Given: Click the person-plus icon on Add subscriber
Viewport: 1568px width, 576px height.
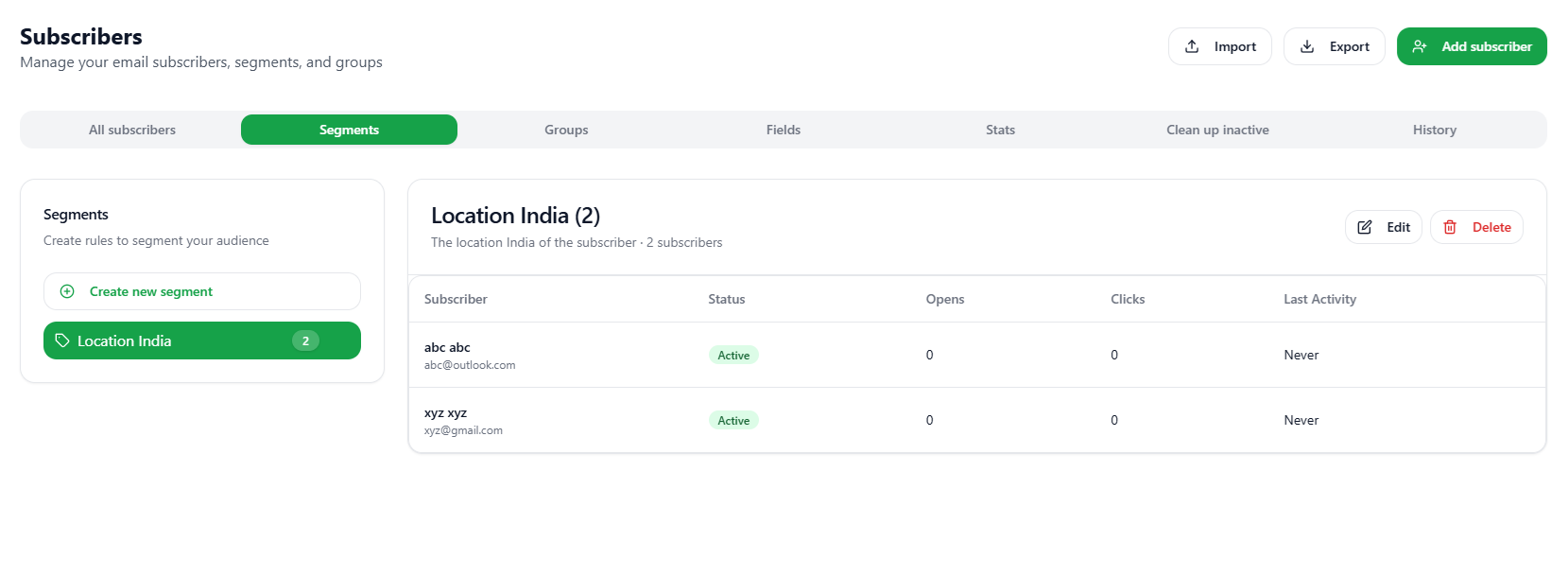Looking at the screenshot, I should point(1419,46).
